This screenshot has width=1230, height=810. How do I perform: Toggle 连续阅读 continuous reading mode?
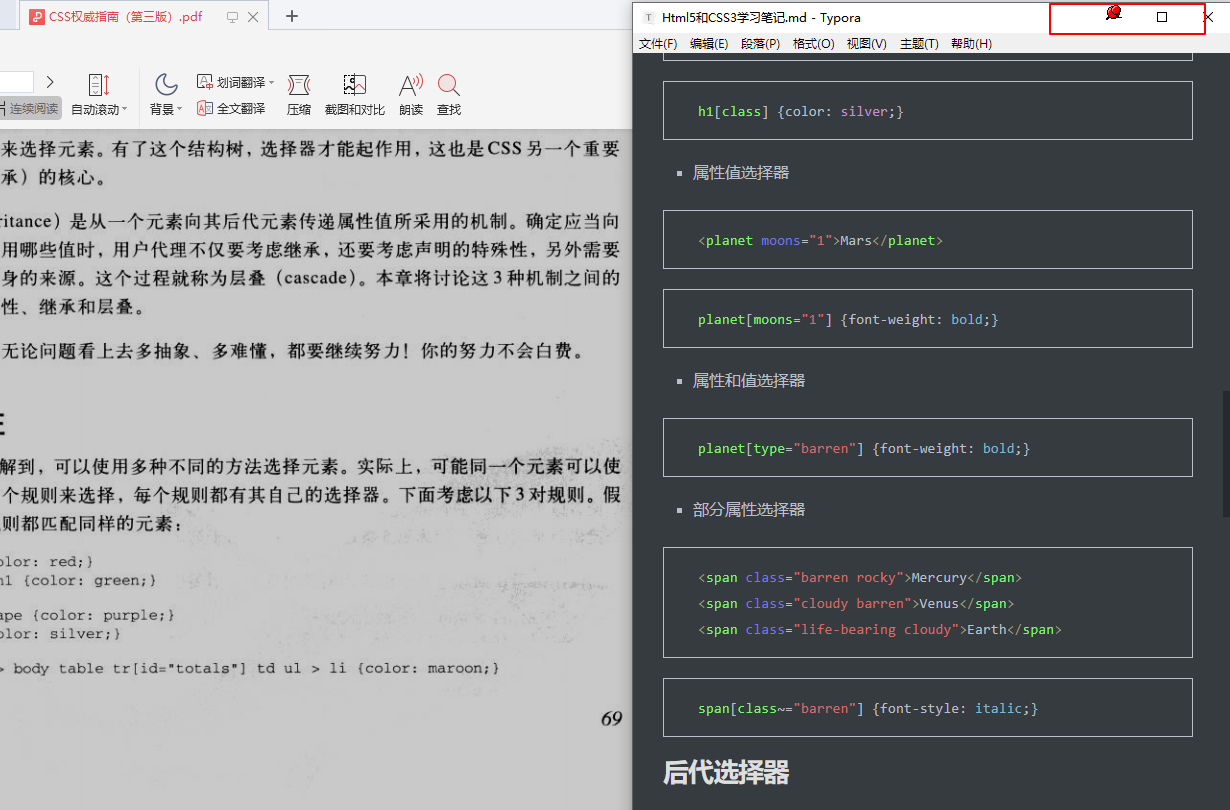pyautogui.click(x=31, y=109)
